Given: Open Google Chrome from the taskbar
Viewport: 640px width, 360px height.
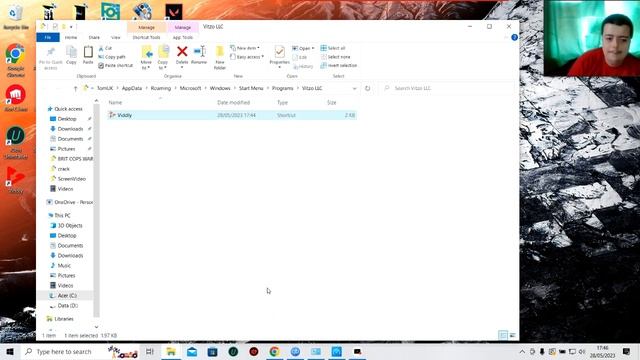Looking at the screenshot, I should (274, 351).
